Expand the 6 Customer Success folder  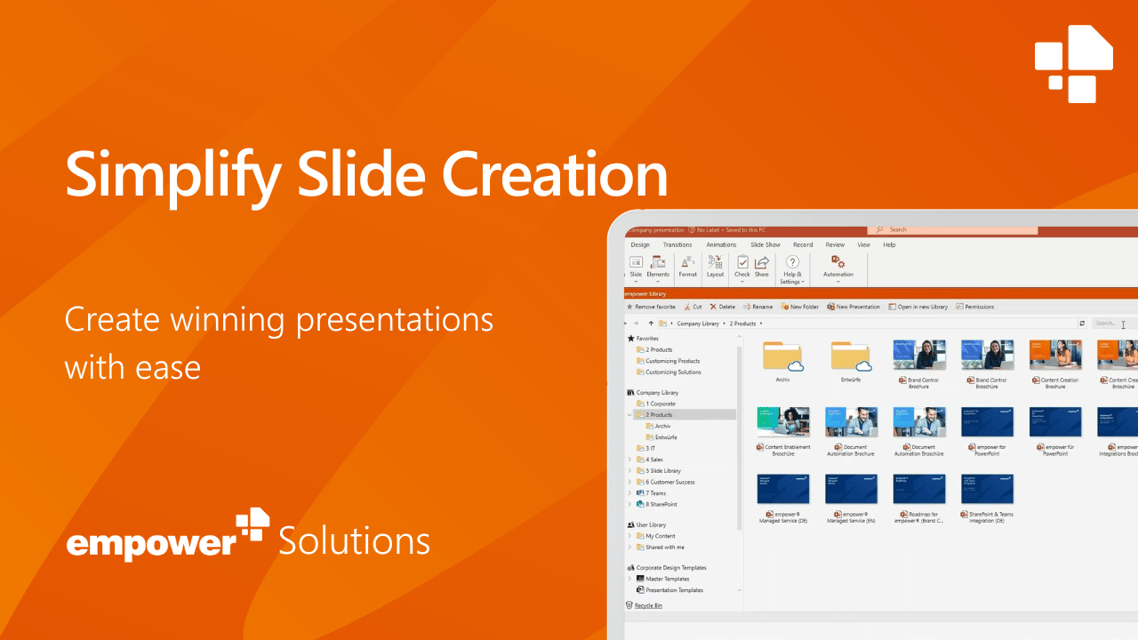(x=629, y=482)
